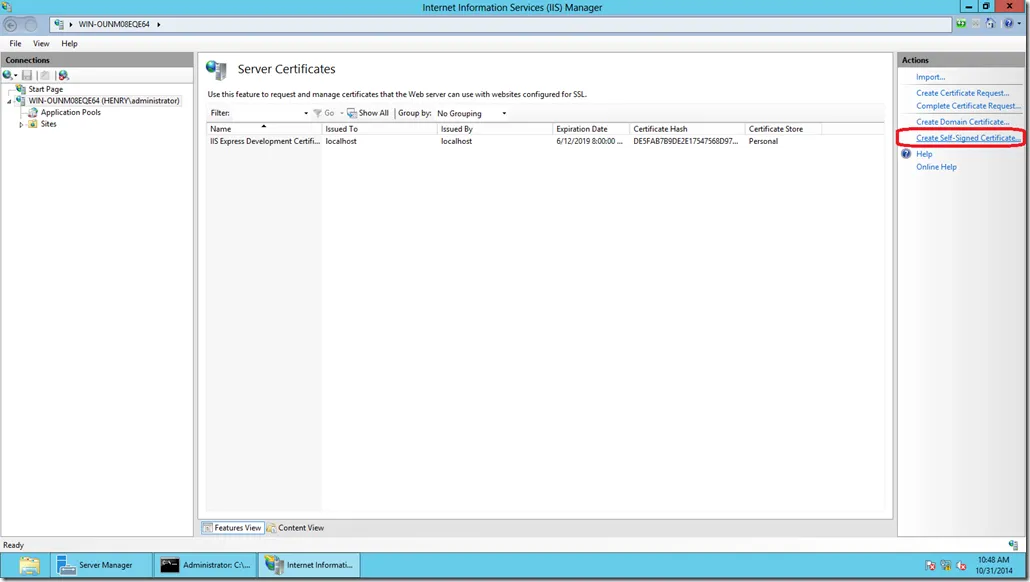This screenshot has width=1030, height=582.
Task: Click in the Filter input field
Action: (x=266, y=113)
